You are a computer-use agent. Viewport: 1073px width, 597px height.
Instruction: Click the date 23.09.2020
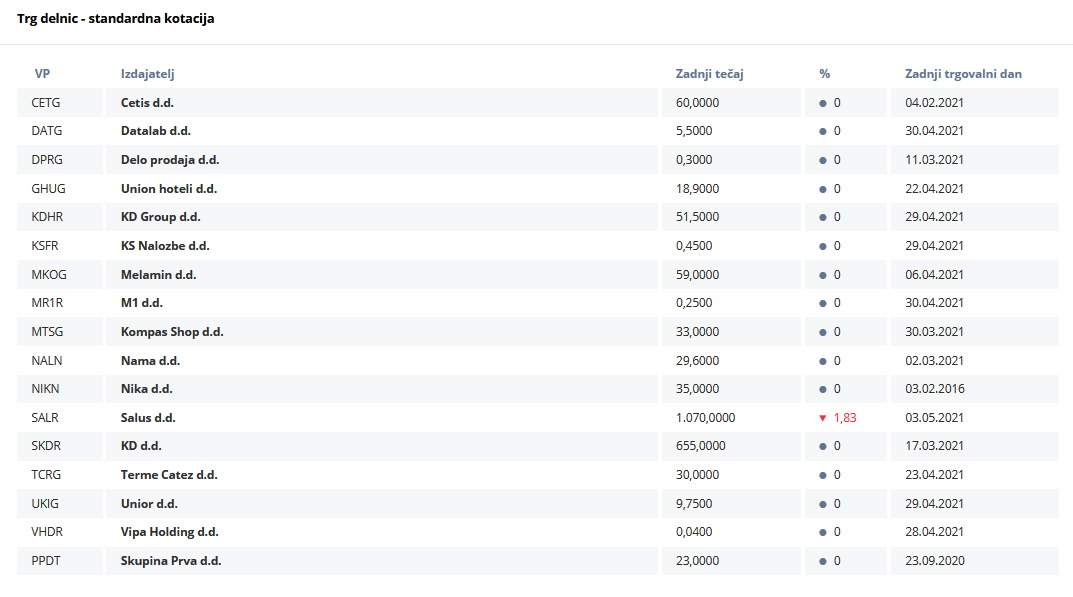click(935, 561)
